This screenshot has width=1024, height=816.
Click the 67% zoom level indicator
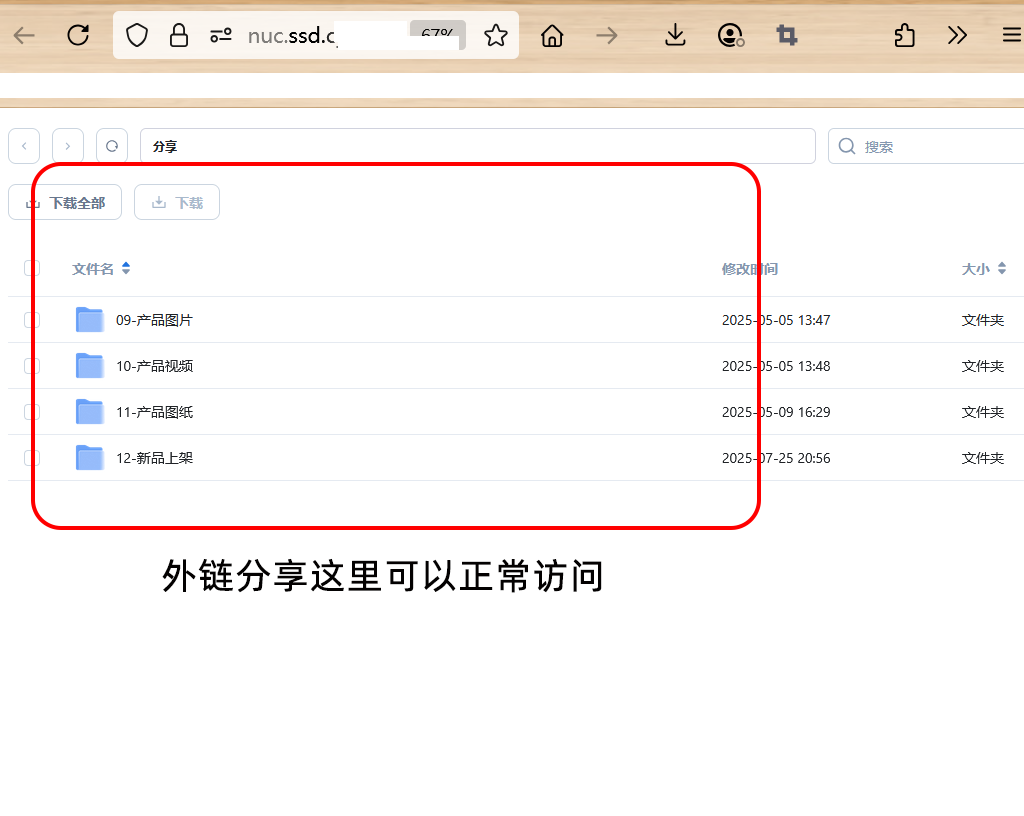pyautogui.click(x=438, y=35)
